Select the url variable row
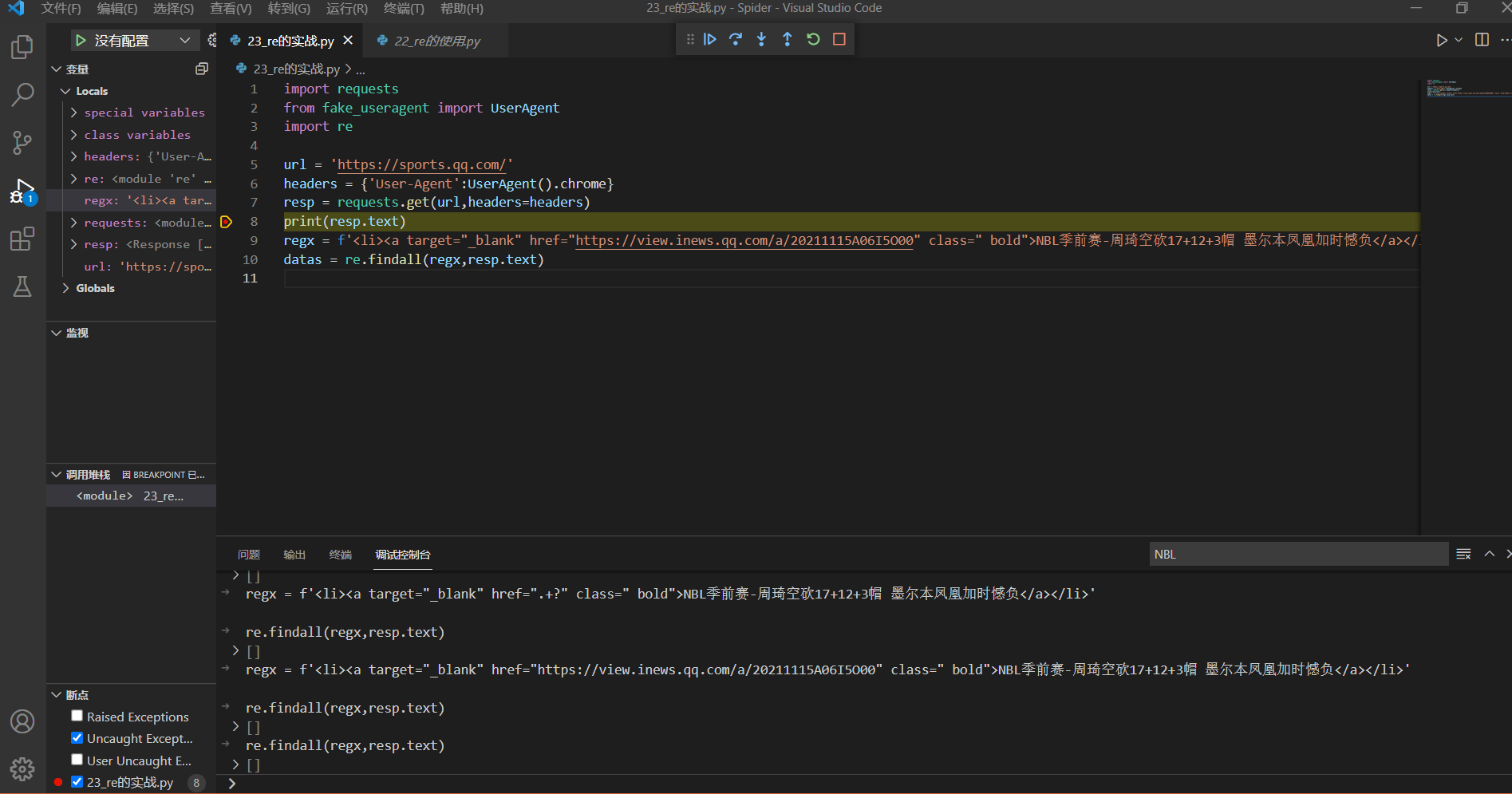This screenshot has height=794, width=1512. pyautogui.click(x=131, y=267)
